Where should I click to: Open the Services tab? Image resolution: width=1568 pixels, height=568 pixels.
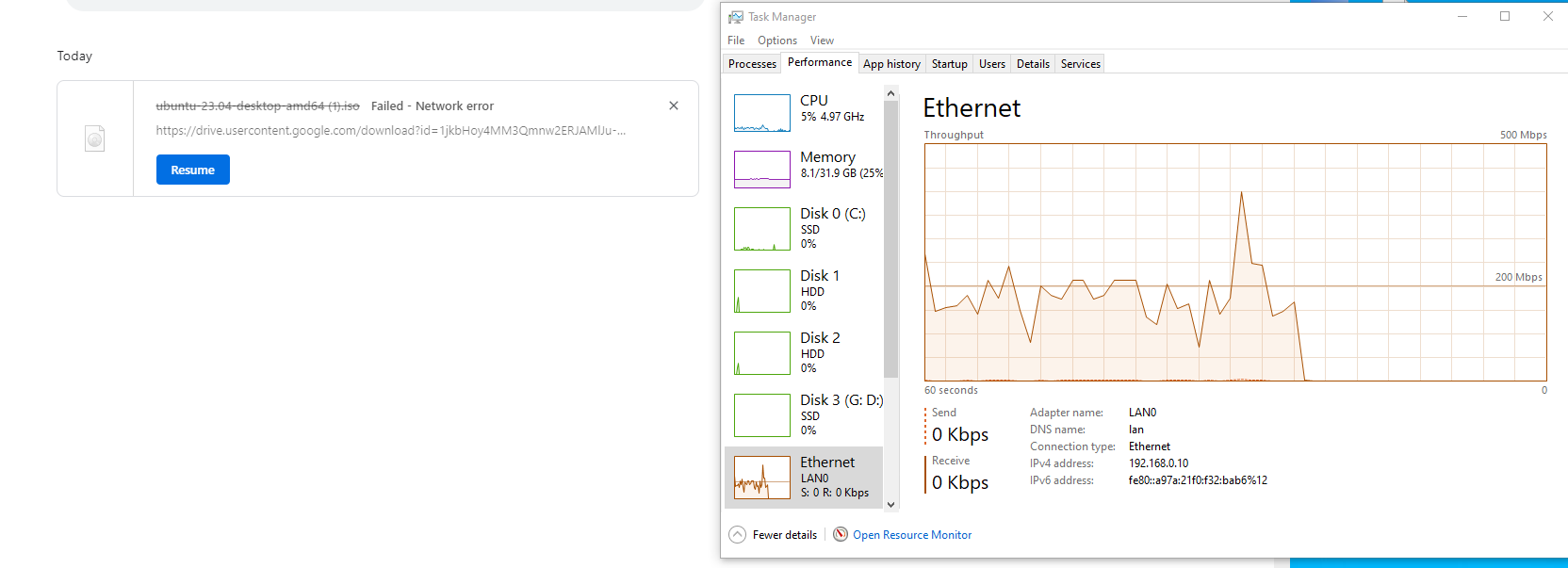point(1080,64)
